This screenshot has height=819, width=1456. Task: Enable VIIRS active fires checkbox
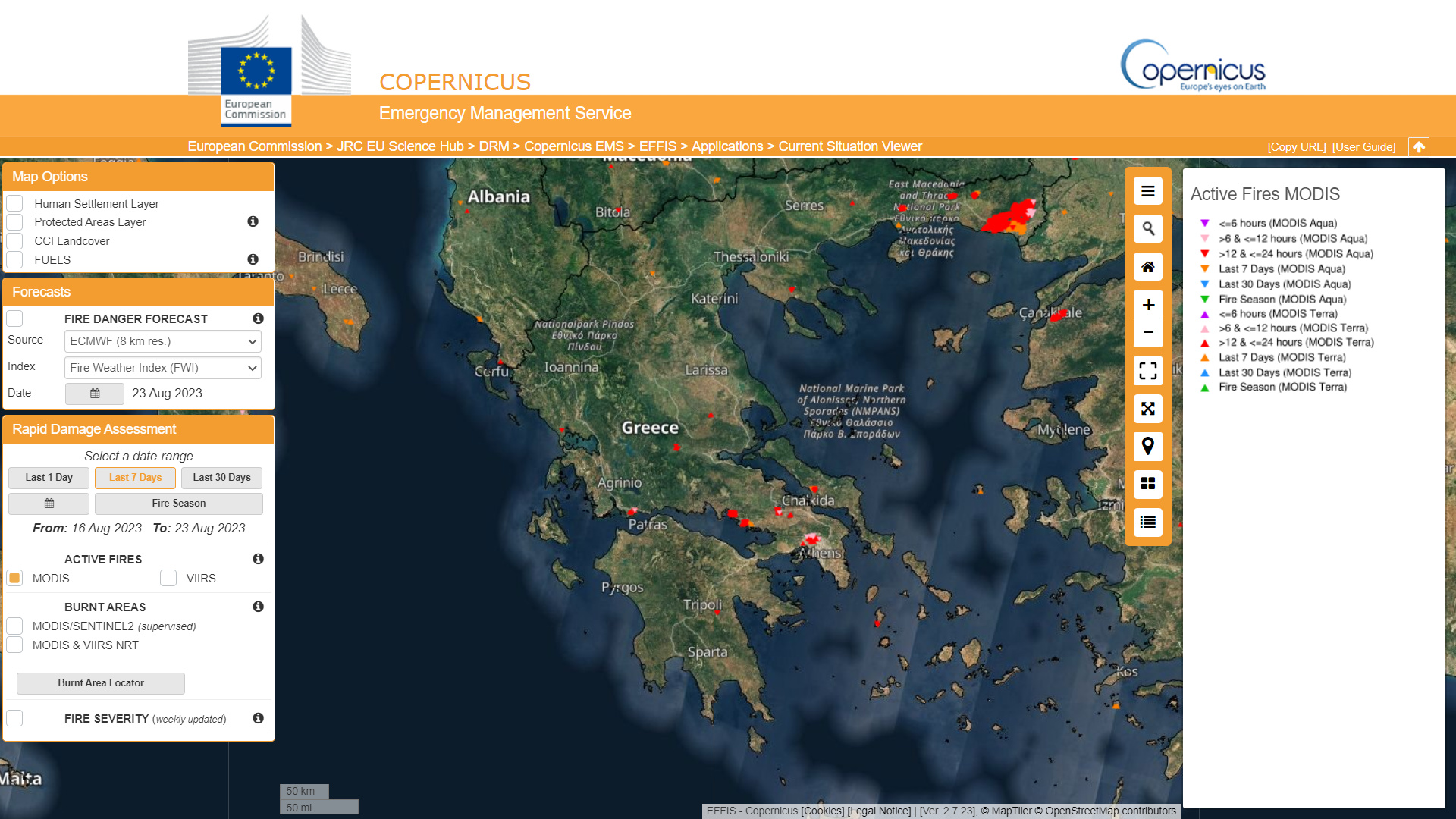168,578
